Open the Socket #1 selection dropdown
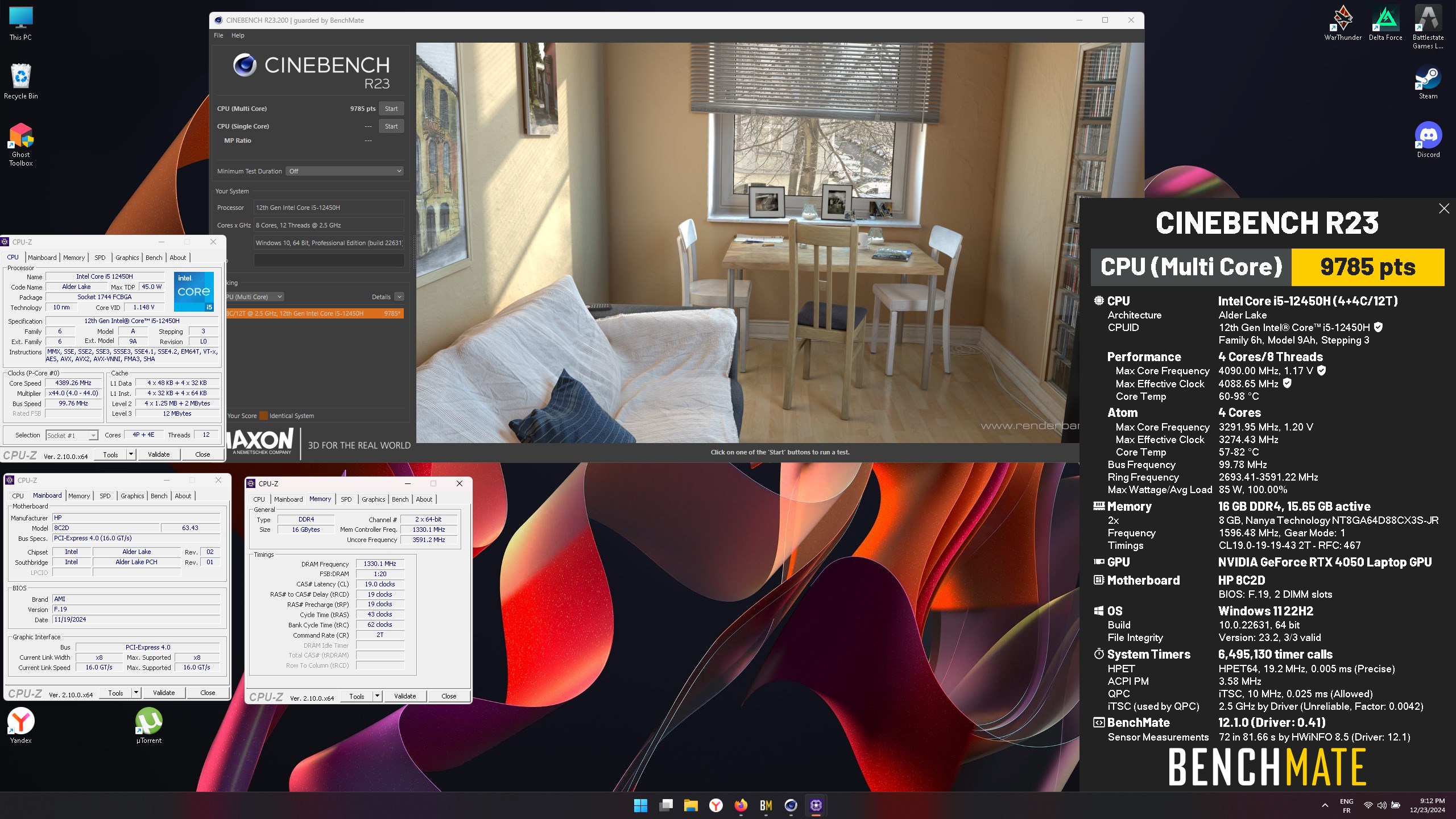 [72, 436]
